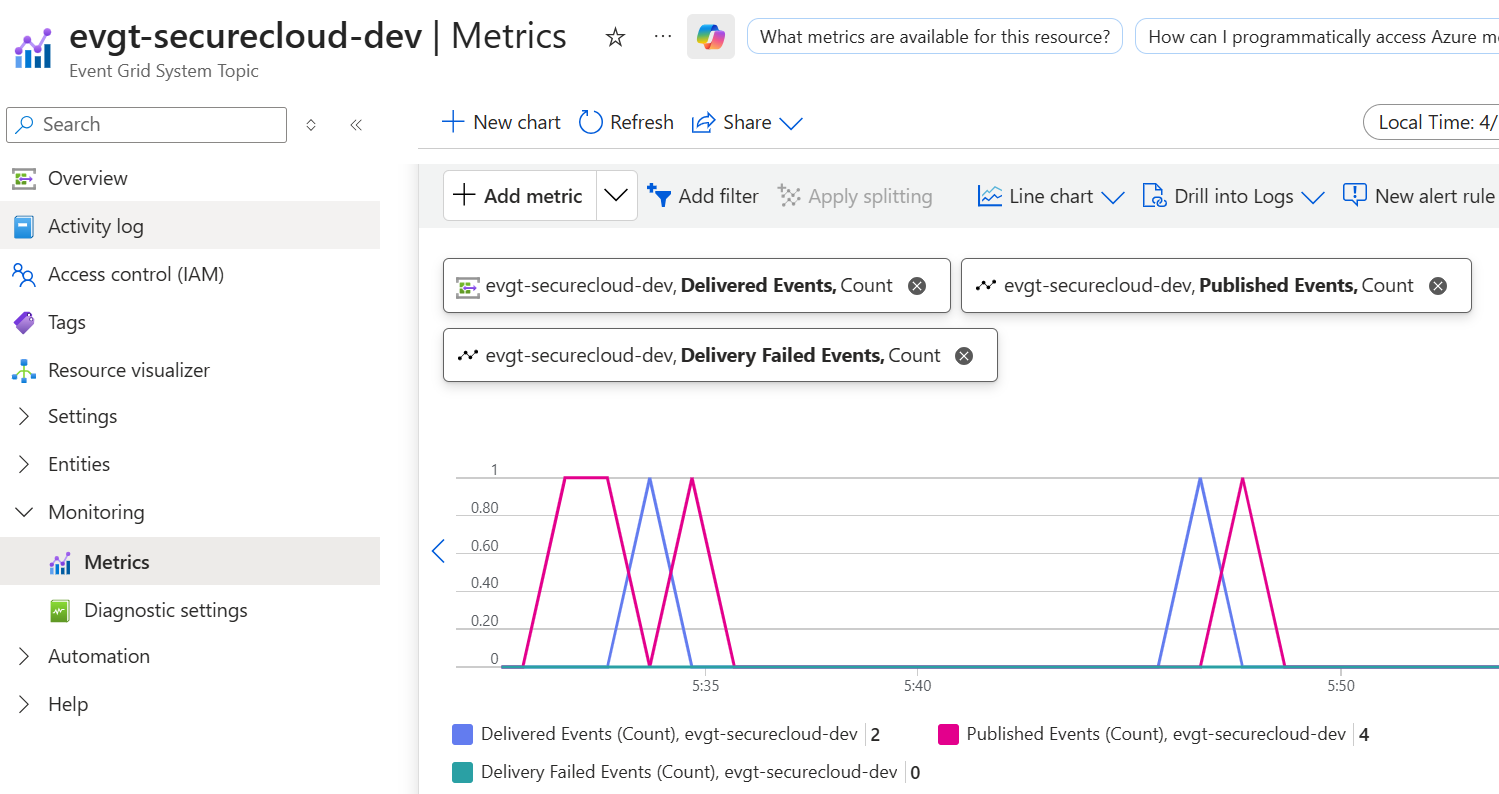The height and width of the screenshot is (794, 1499).
Task: Open Resource visualizer
Action: (x=128, y=370)
